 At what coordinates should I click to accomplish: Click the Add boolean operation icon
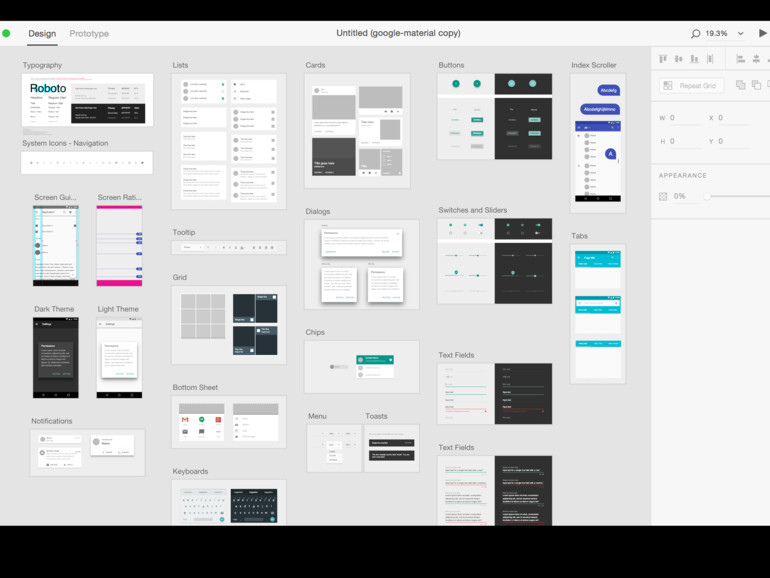click(741, 85)
